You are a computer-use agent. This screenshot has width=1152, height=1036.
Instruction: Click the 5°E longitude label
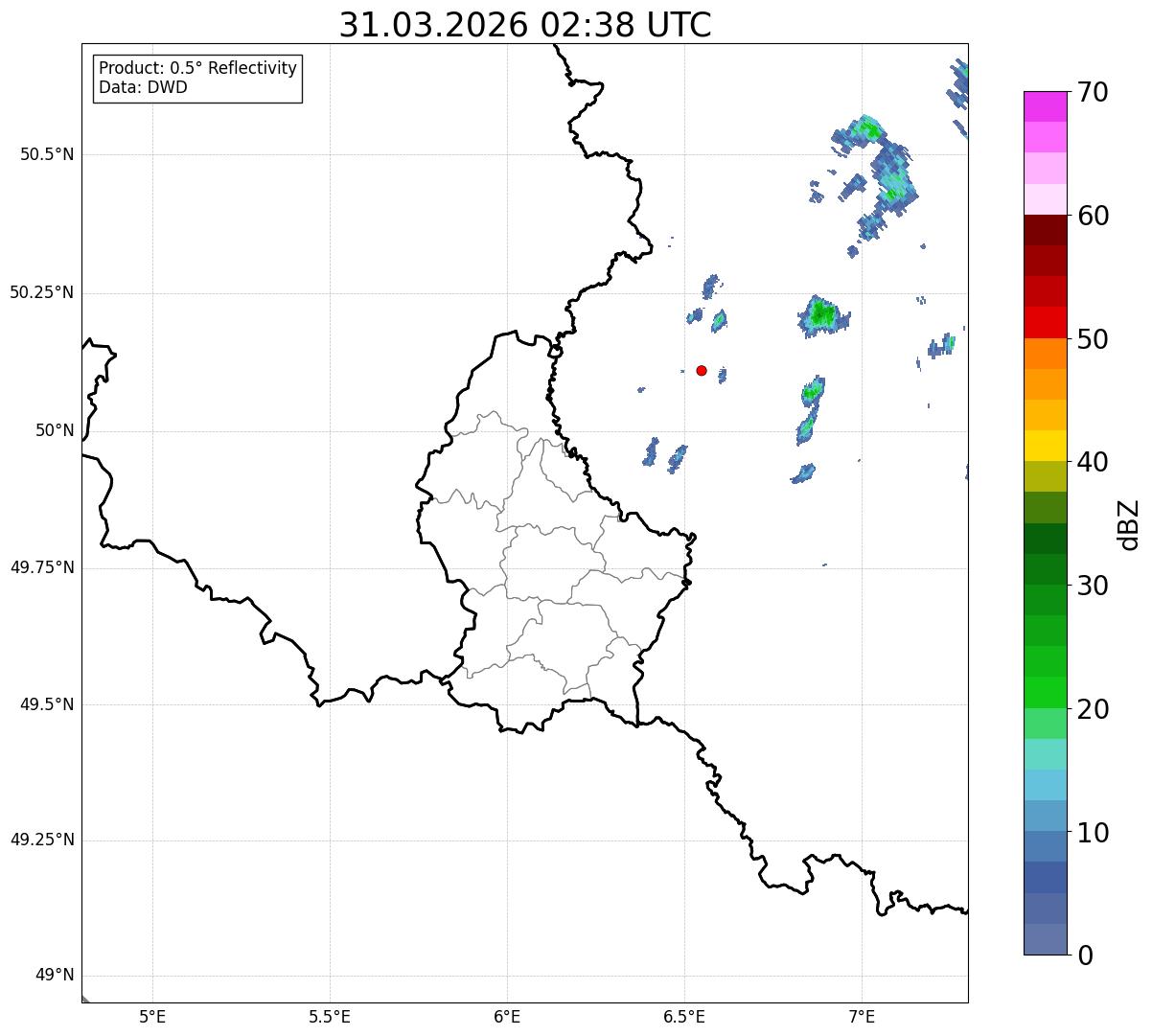tap(152, 1017)
